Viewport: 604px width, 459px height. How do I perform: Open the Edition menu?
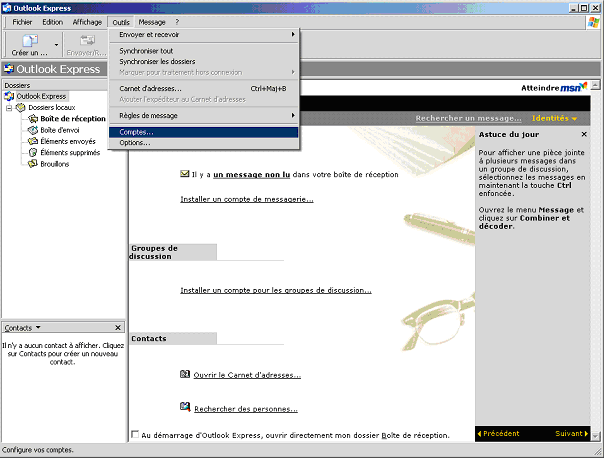tap(52, 22)
